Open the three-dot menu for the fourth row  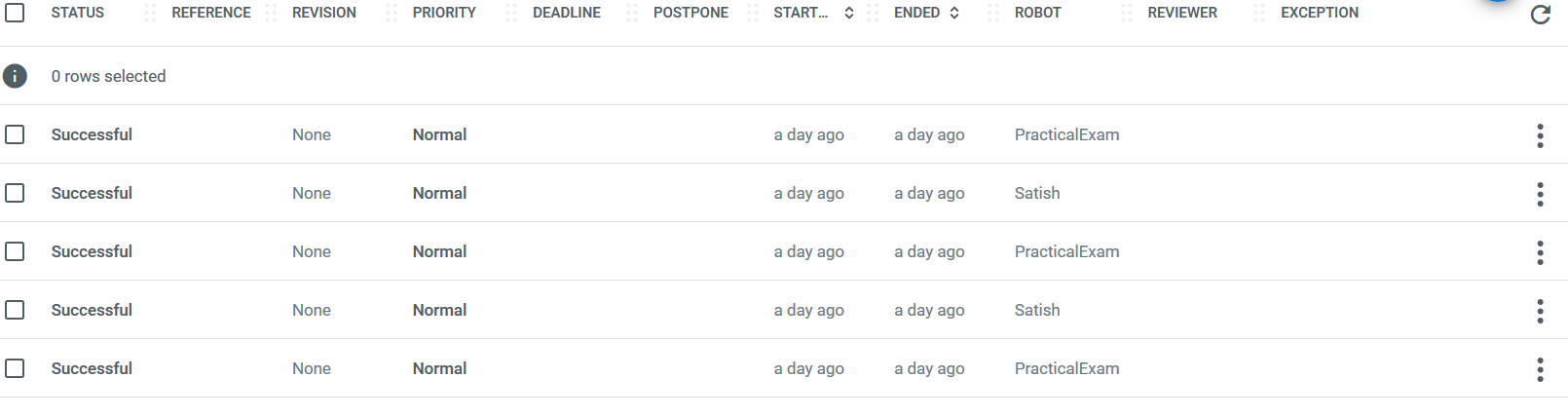(1540, 311)
